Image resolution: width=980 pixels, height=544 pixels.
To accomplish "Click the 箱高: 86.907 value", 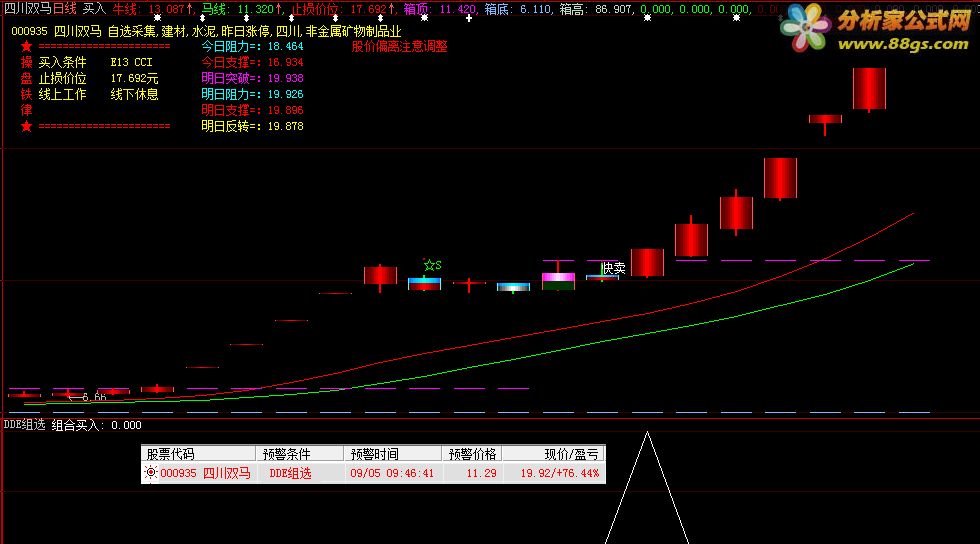I will tap(597, 9).
